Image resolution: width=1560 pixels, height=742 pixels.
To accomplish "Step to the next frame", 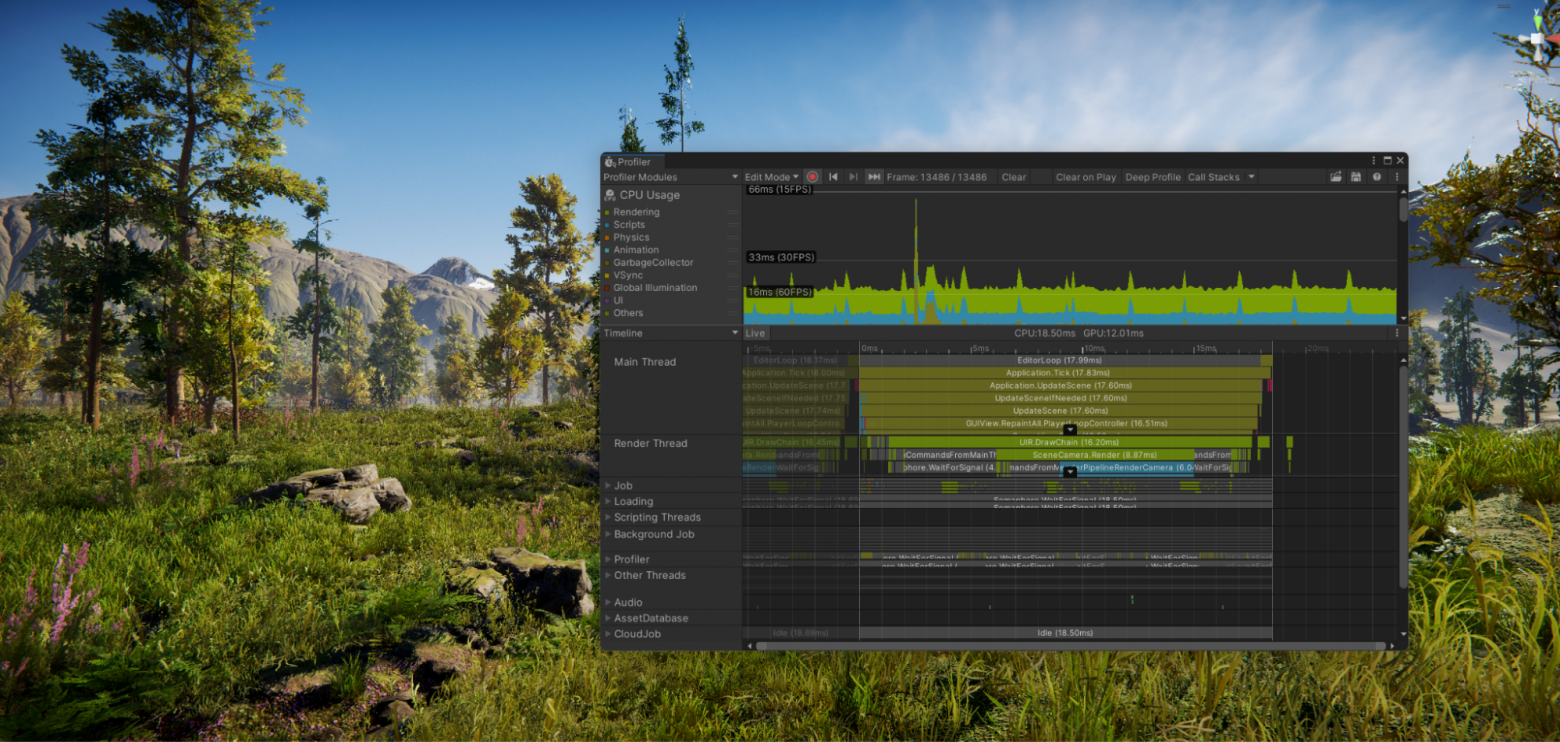I will [x=853, y=177].
